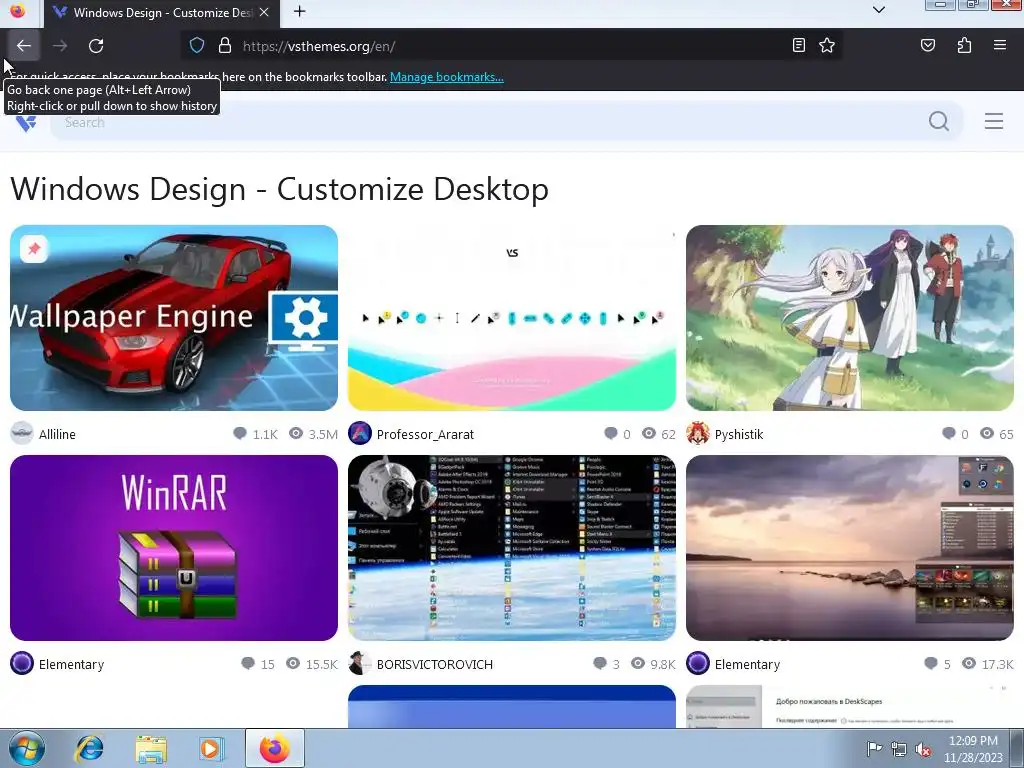The height and width of the screenshot is (768, 1024).
Task: Bookmark this page with star icon
Action: click(x=827, y=45)
